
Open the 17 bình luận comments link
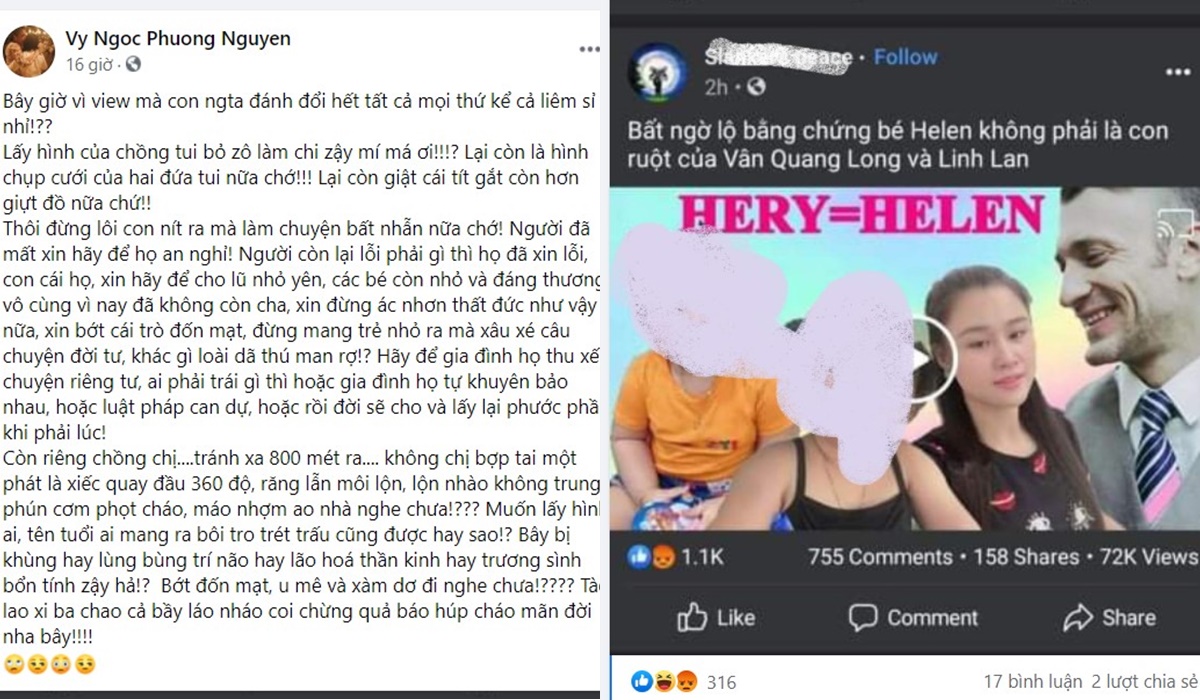point(1031,683)
